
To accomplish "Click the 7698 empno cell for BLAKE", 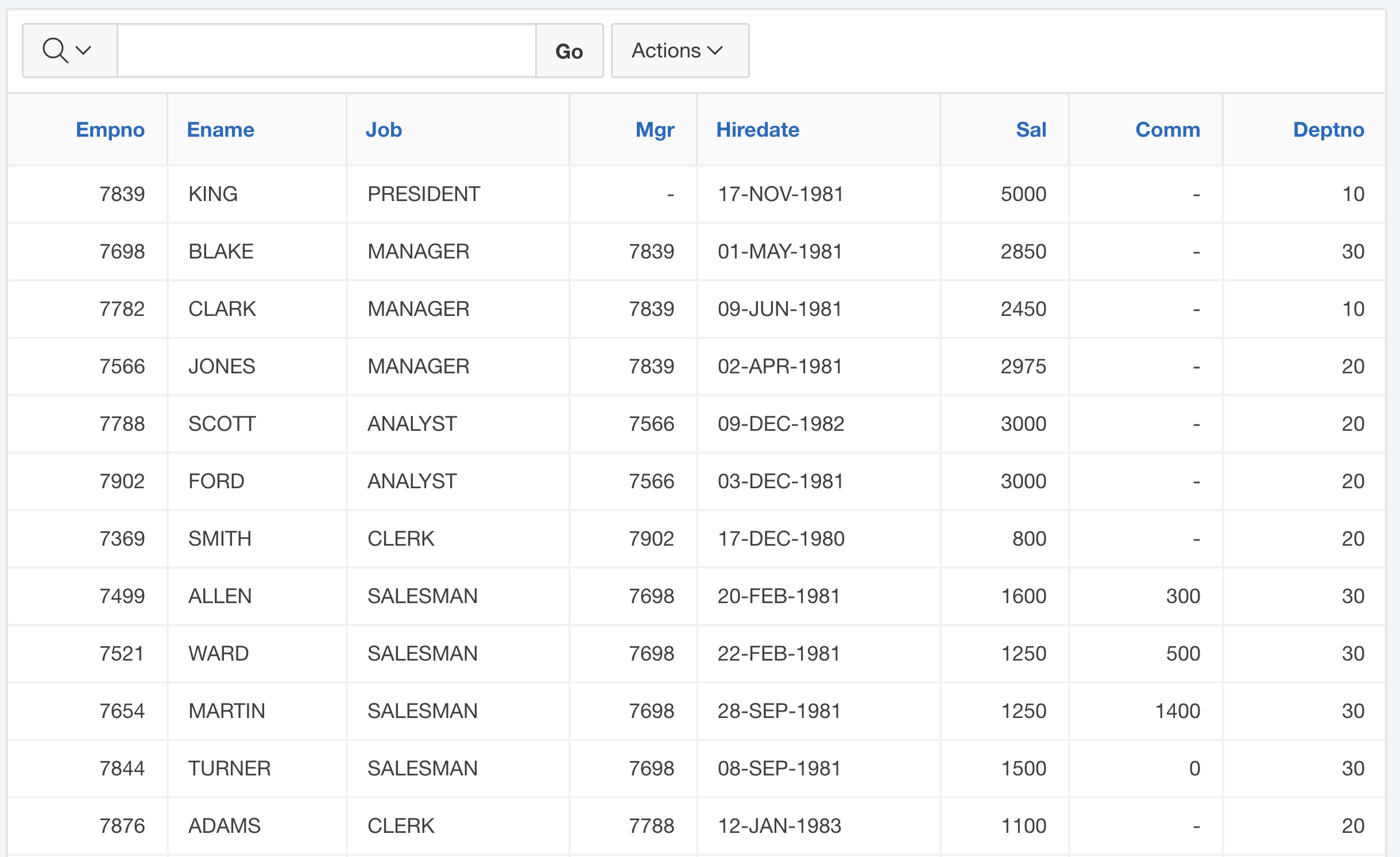I will (x=122, y=252).
